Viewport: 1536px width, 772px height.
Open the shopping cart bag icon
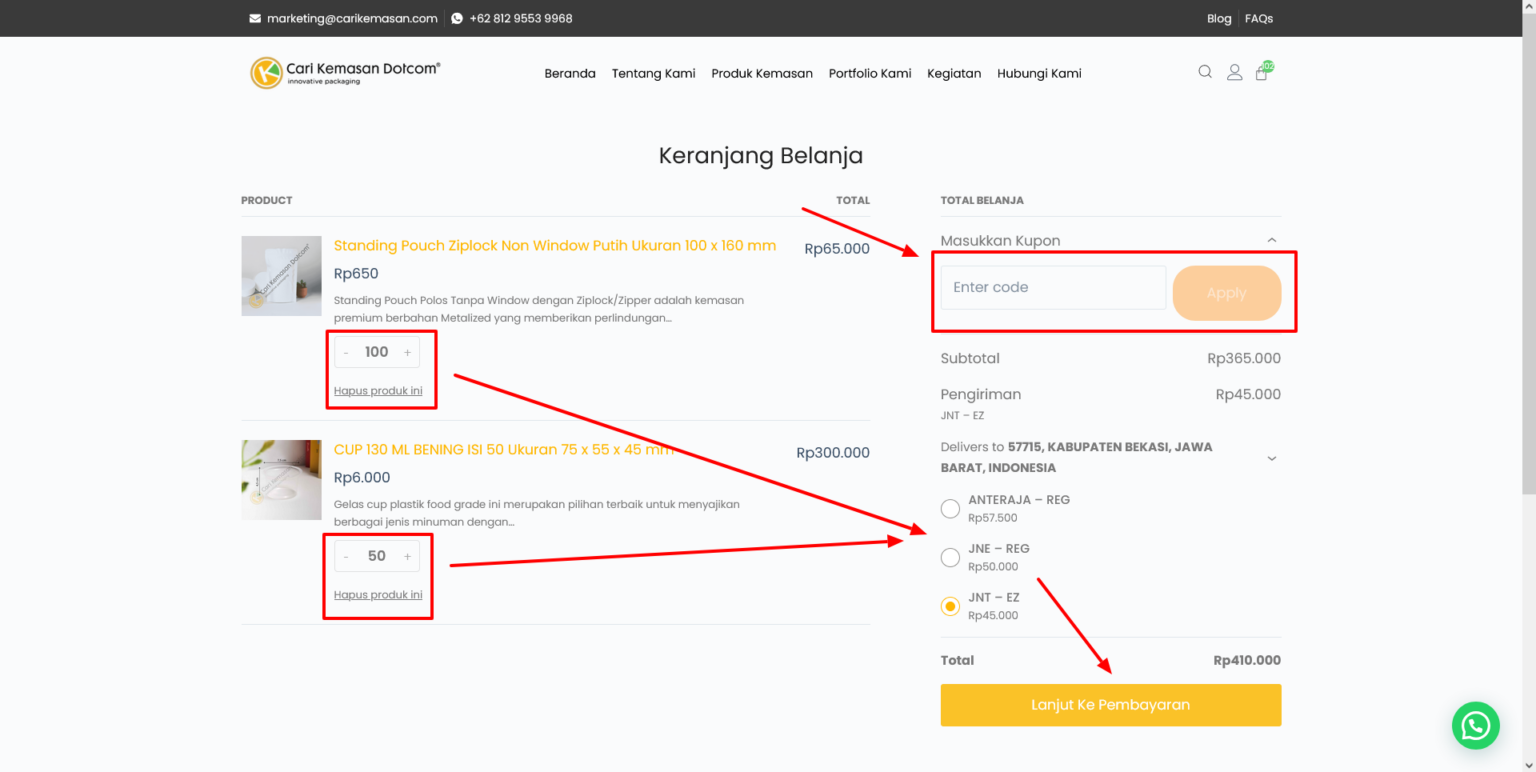1261,73
